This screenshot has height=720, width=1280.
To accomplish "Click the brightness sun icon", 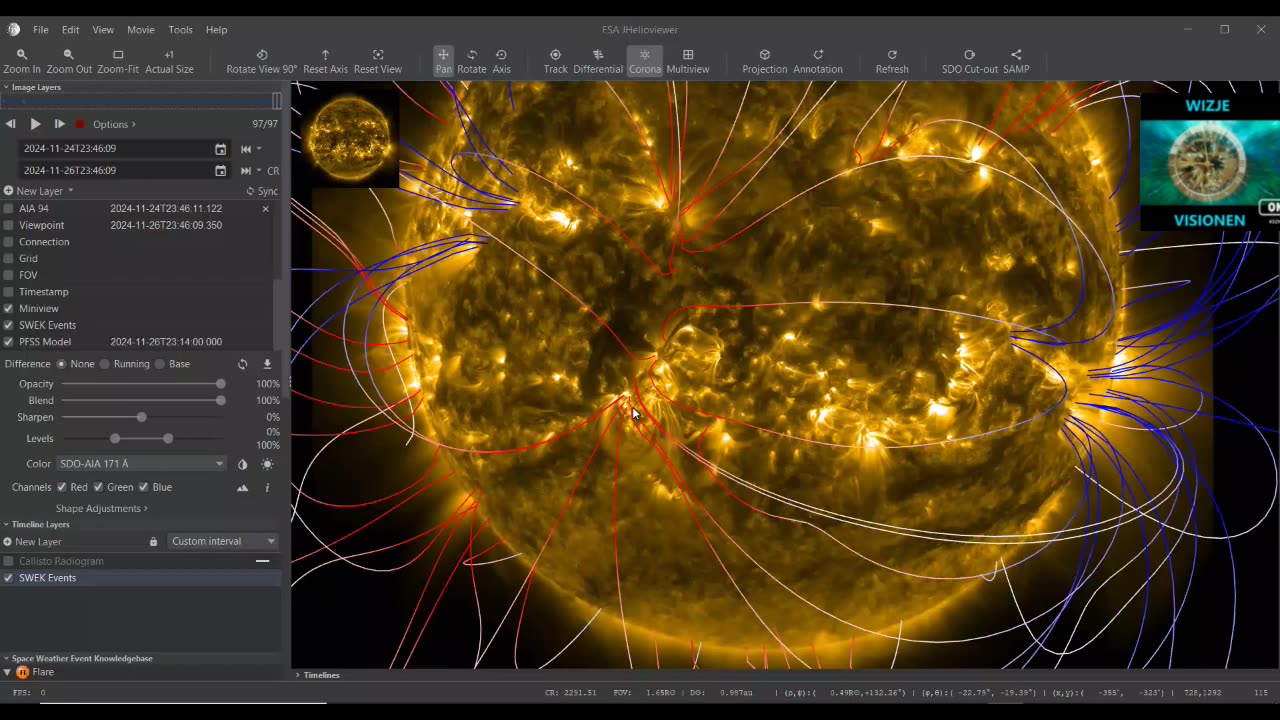I will pyautogui.click(x=267, y=464).
